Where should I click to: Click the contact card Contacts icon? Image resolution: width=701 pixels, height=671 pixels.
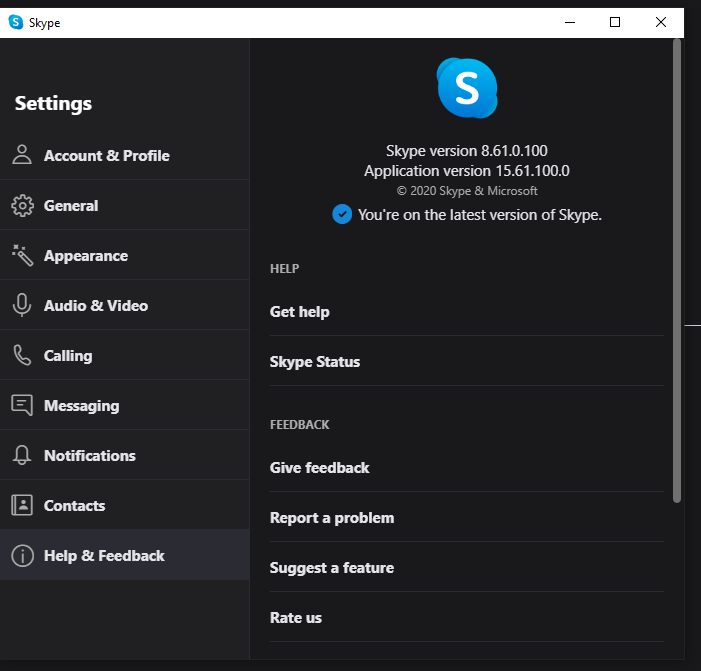tap(22, 505)
